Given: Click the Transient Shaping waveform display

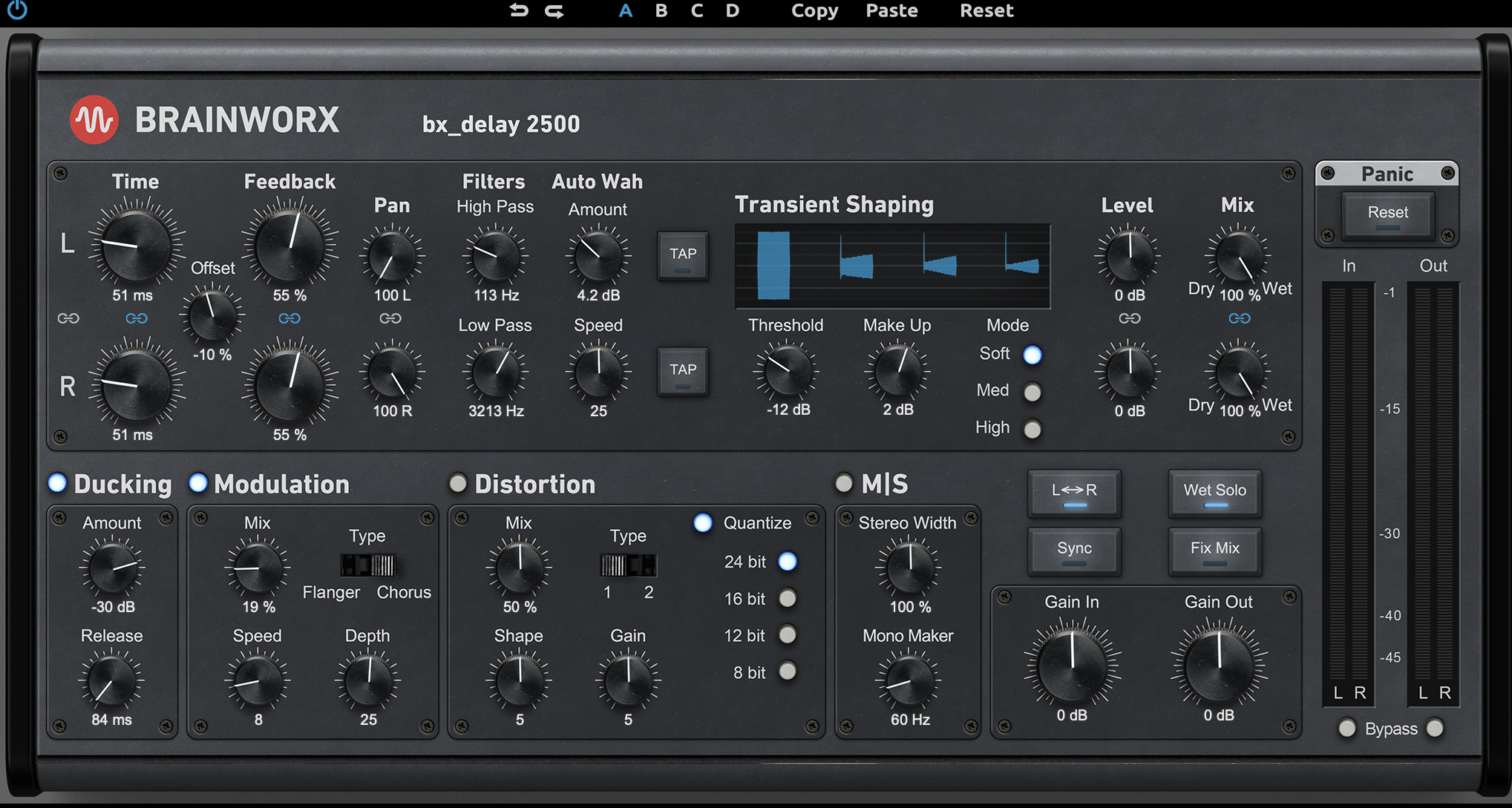Looking at the screenshot, I should (892, 266).
